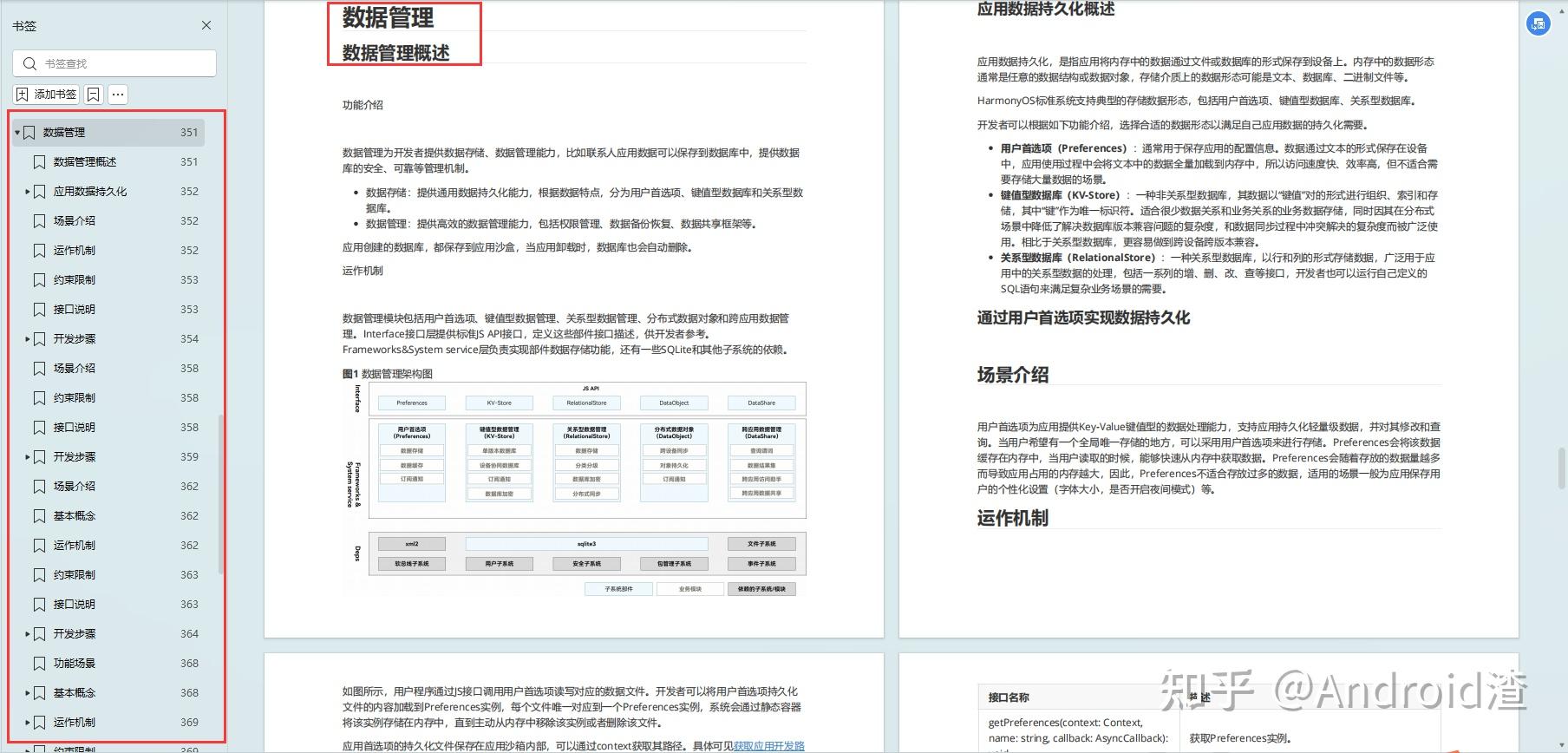The height and width of the screenshot is (753, 1568).
Task: Expand 开发步骤 bookmark on page 354
Action: click(x=28, y=339)
